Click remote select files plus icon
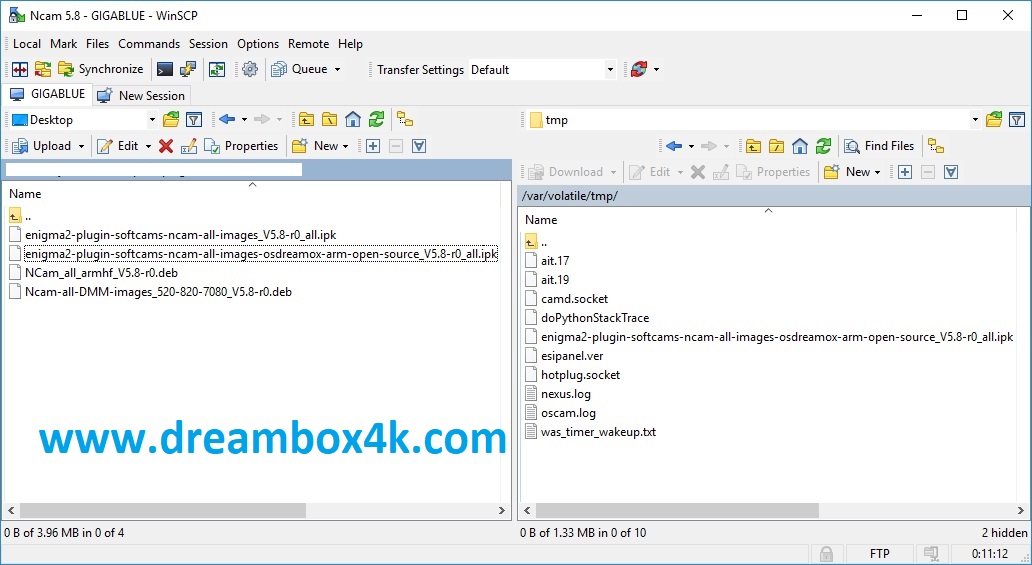This screenshot has width=1032, height=565. 905,173
